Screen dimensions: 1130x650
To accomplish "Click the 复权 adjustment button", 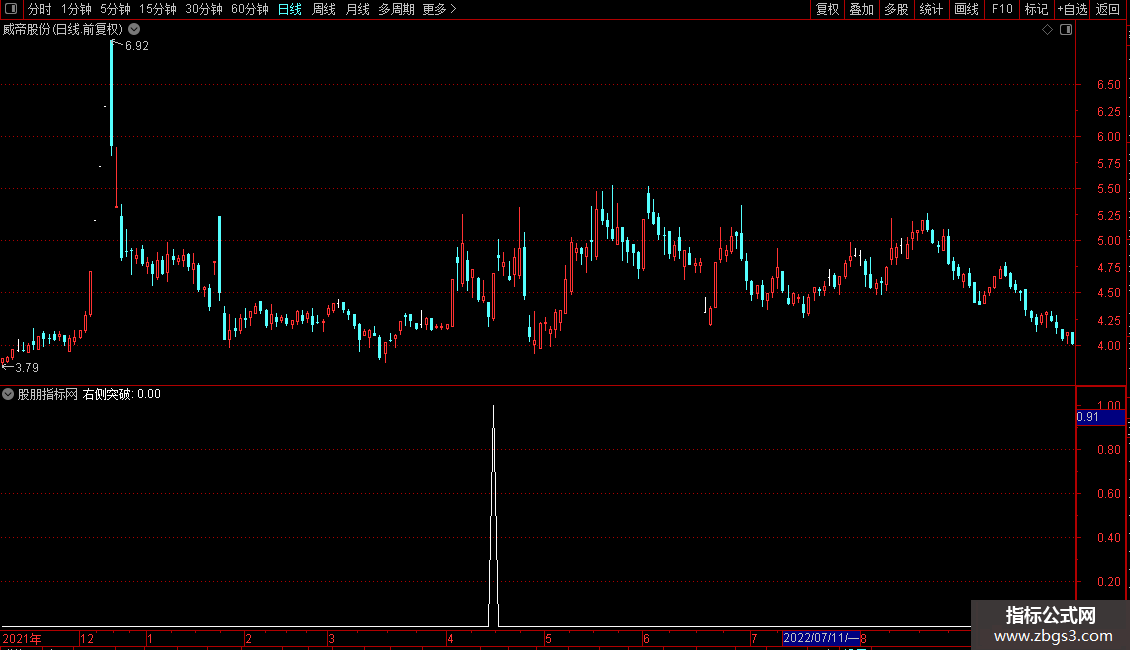I will 827,9.
